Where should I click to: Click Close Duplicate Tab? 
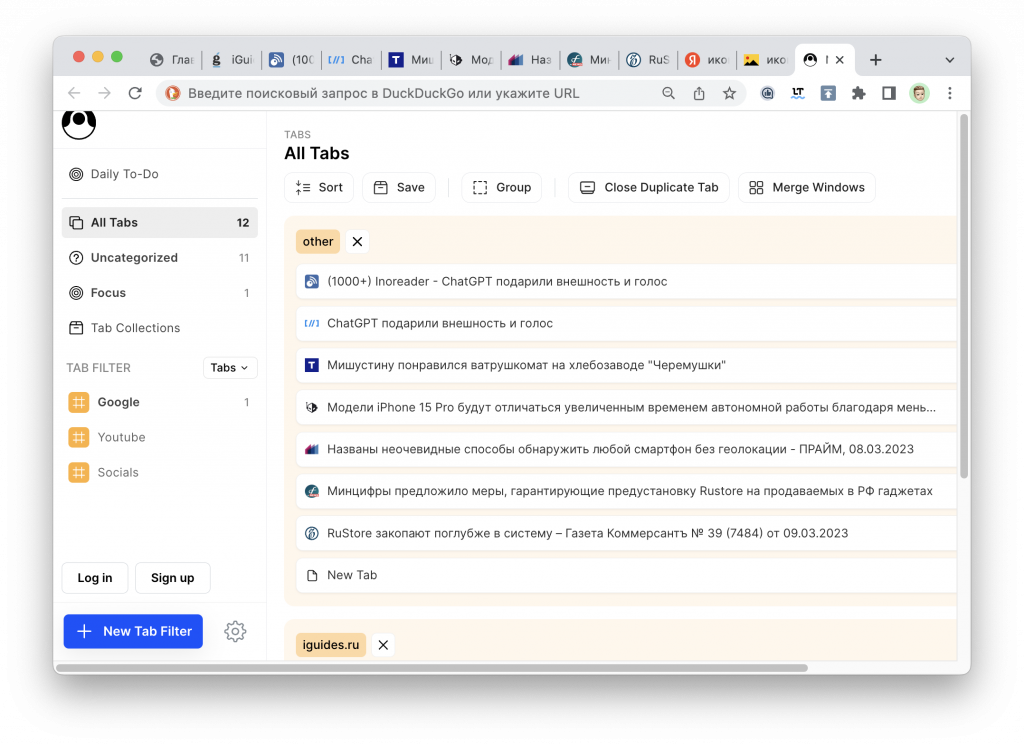coord(649,187)
